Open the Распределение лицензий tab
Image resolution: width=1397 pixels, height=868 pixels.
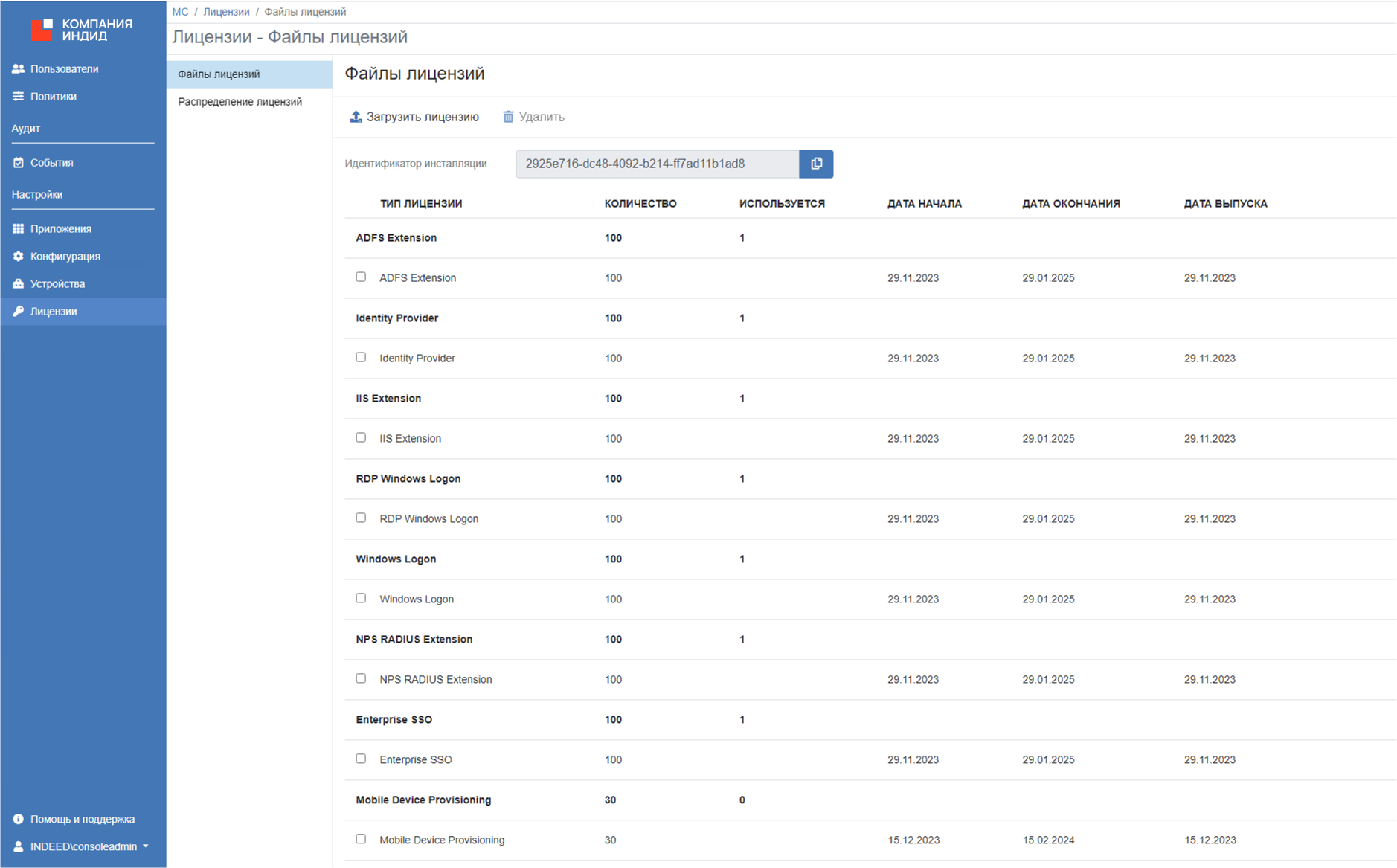click(240, 102)
